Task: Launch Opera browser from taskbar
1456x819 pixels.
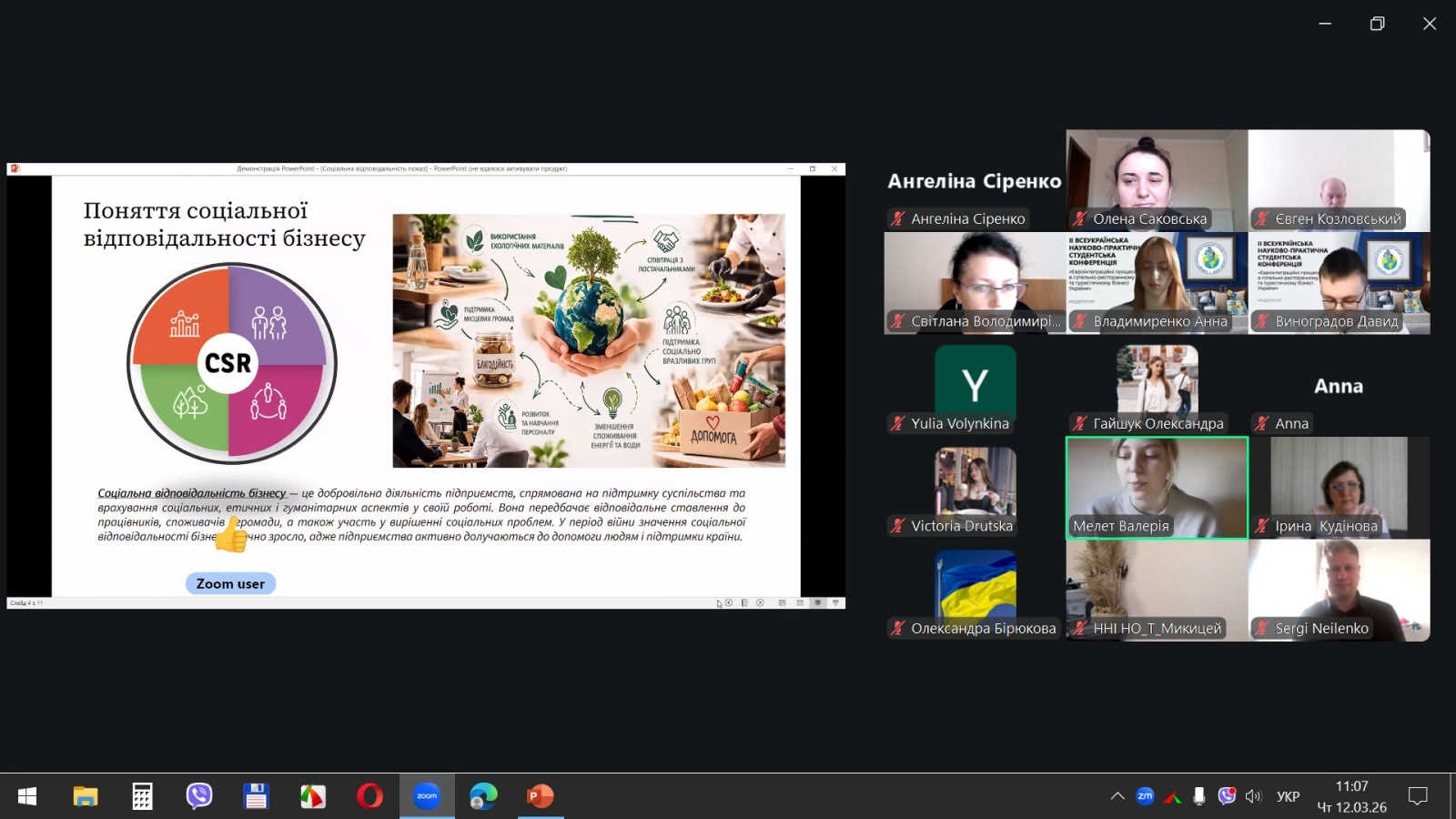Action: 369,796
